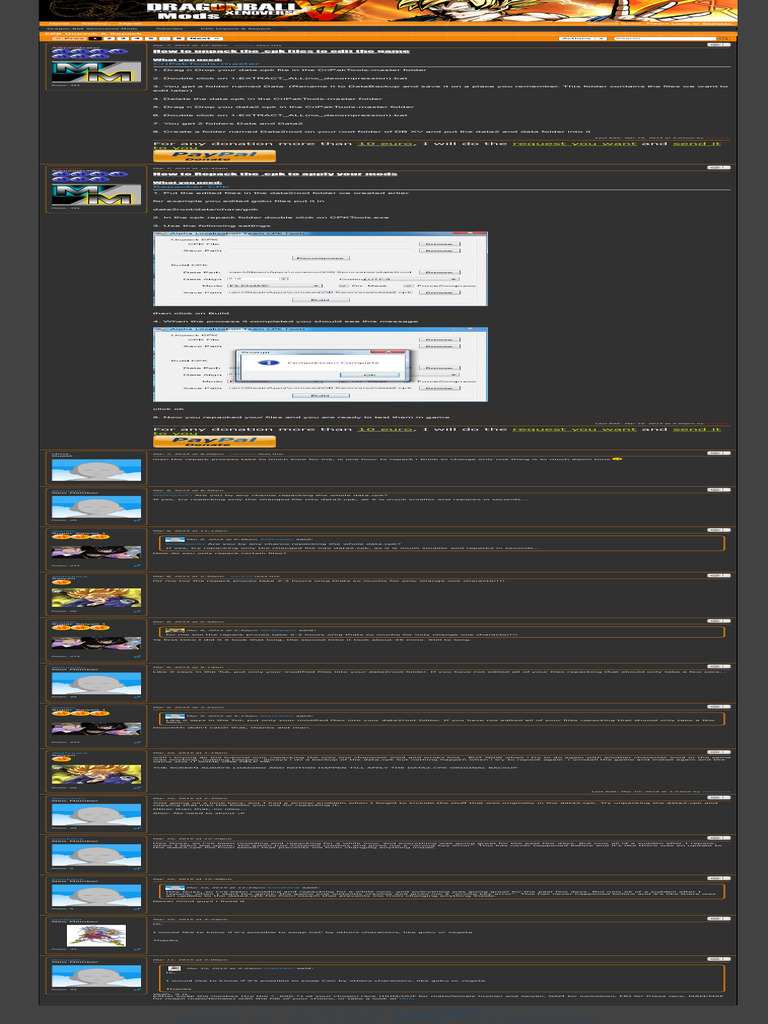
Task: Open the Home navigation menu item
Action: tap(59, 24)
